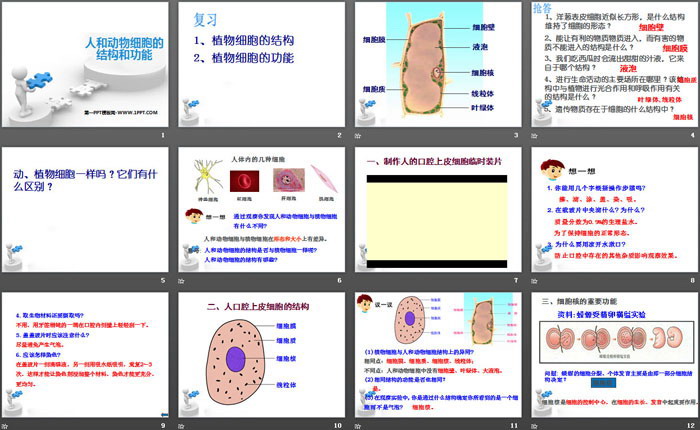Select slide 1 titled 人和动物细胞的结构和功能
This screenshot has height=430, width=700.
[85, 64]
